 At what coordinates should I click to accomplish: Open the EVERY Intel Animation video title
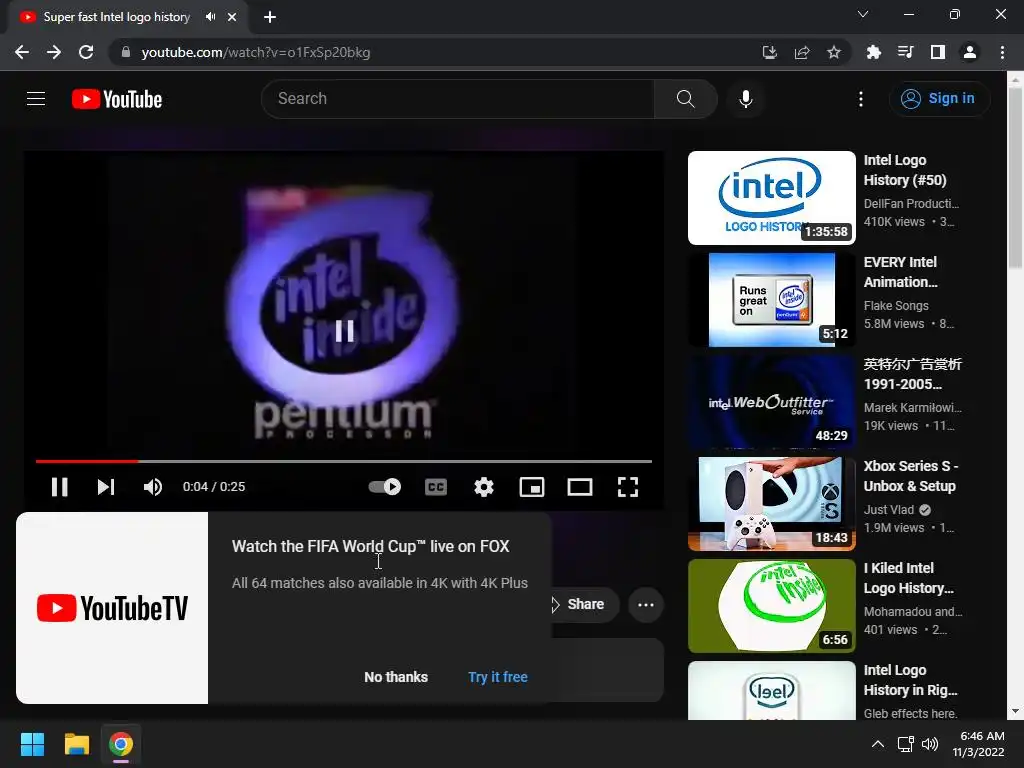(901, 272)
